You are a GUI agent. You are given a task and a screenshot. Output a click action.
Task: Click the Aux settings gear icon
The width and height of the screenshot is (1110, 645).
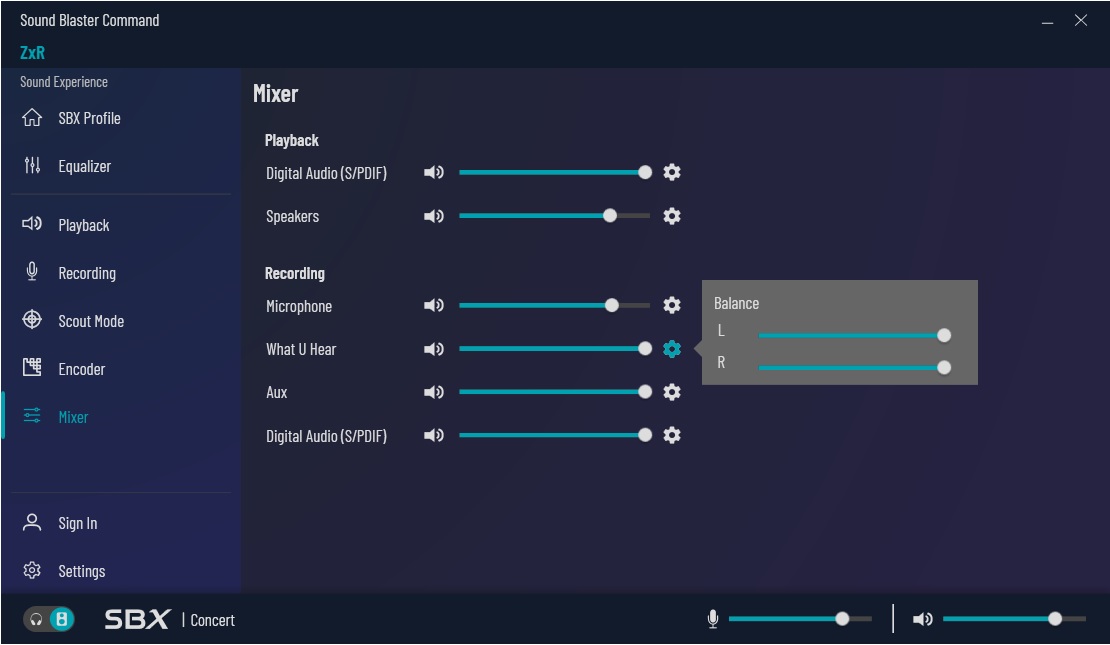point(672,392)
